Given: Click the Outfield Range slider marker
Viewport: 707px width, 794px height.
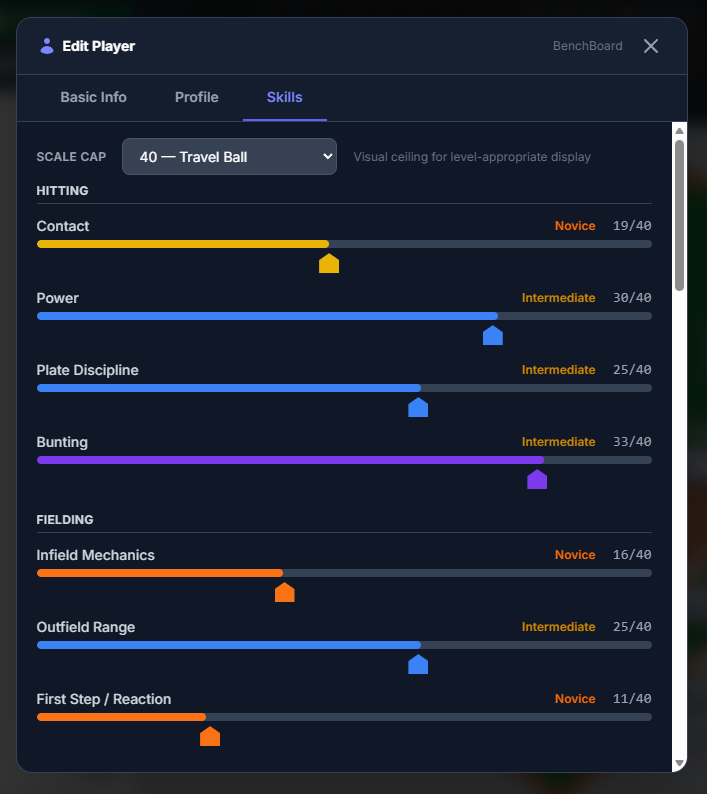Looking at the screenshot, I should point(418,665).
